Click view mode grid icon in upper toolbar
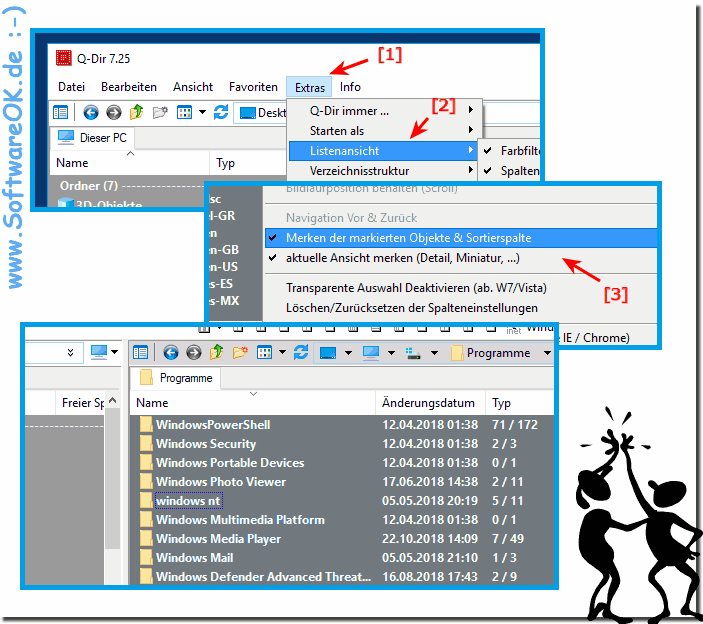 [184, 112]
